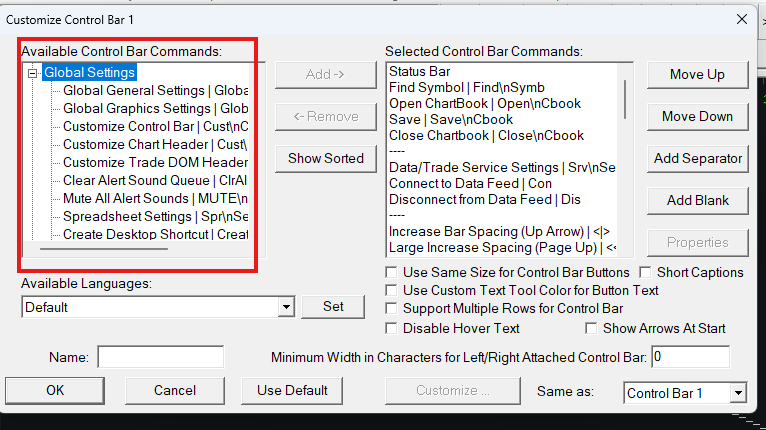Toggle the Short Captions checkbox
766x430 pixels.
click(647, 272)
